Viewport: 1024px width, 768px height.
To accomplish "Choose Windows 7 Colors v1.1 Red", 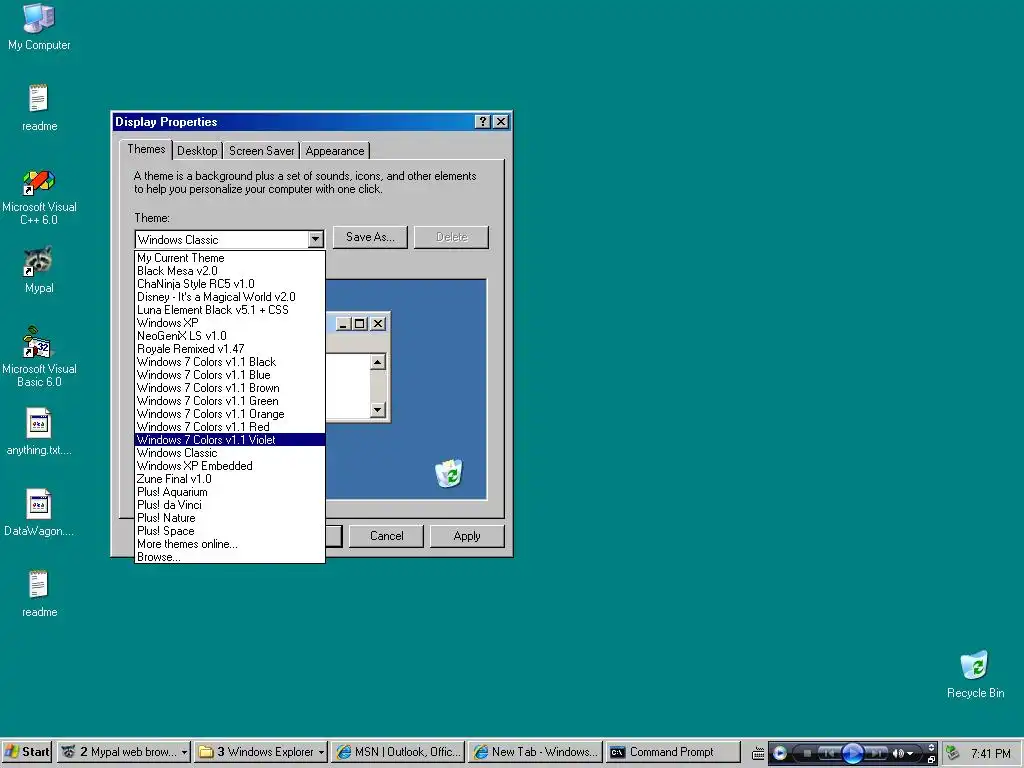I will 230,427.
